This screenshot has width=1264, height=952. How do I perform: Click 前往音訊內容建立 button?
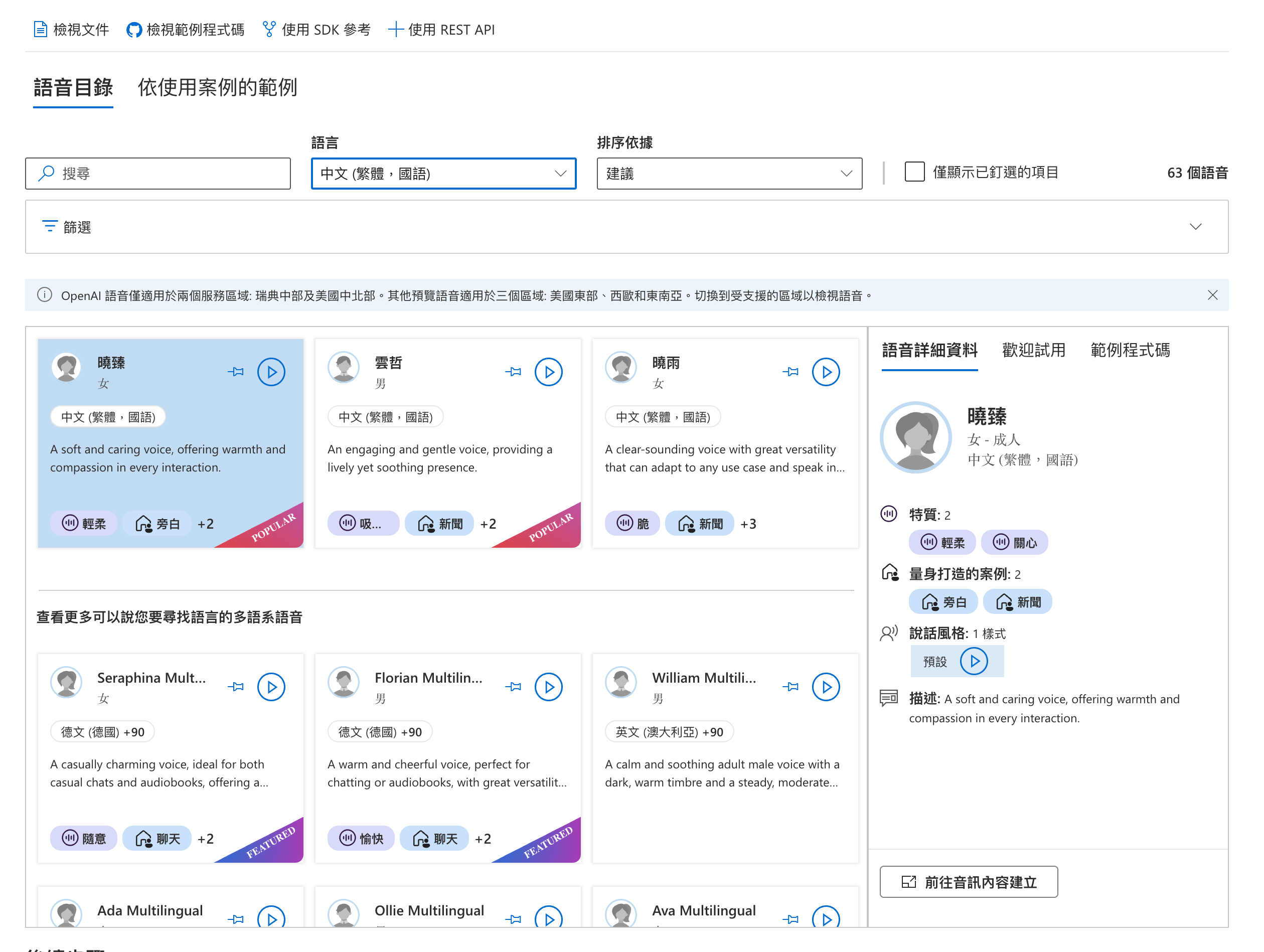[968, 882]
